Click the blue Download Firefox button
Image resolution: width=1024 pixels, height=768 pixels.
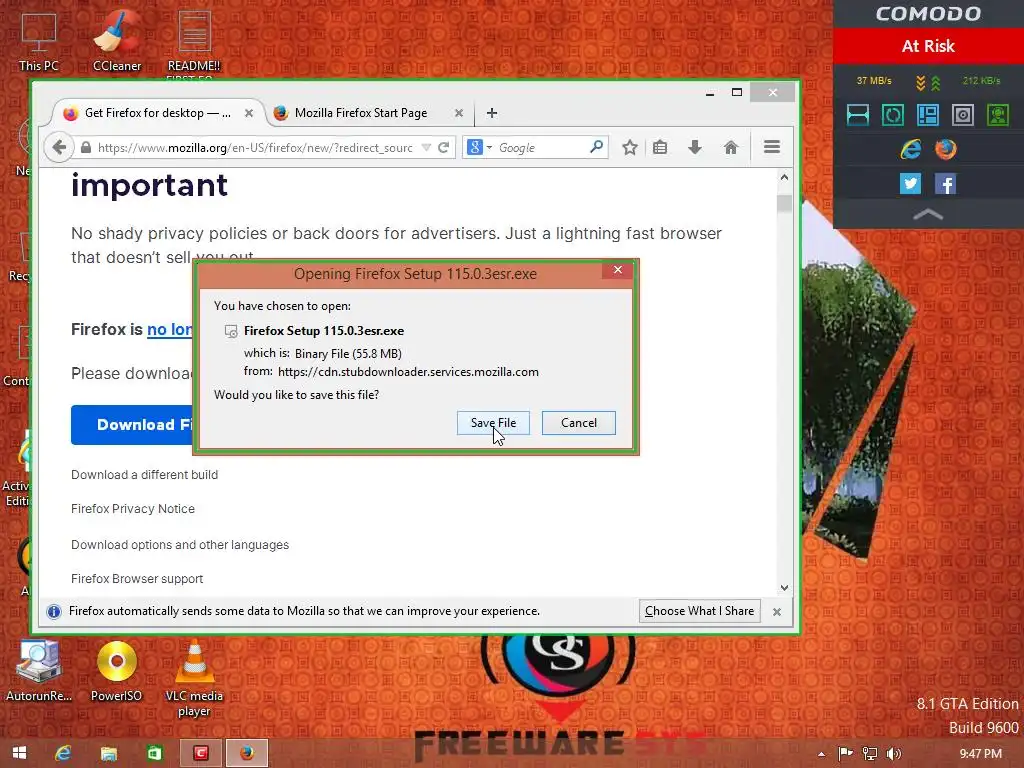click(x=132, y=424)
